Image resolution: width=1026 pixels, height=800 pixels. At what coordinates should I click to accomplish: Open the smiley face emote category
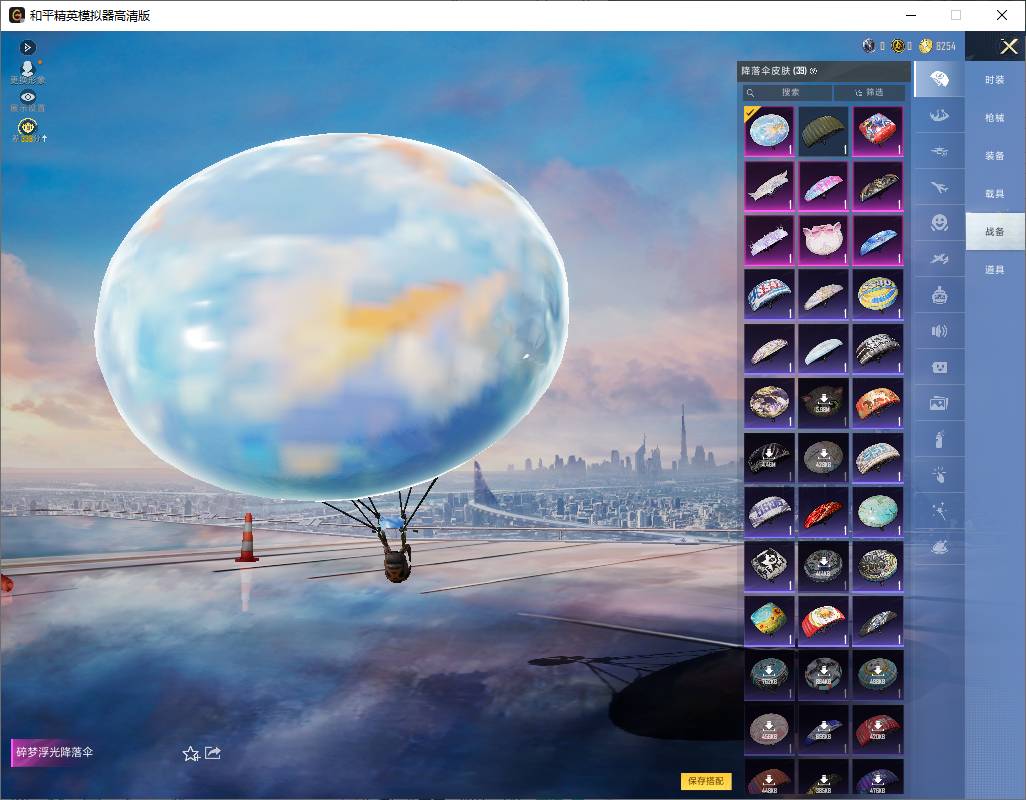coord(939,222)
